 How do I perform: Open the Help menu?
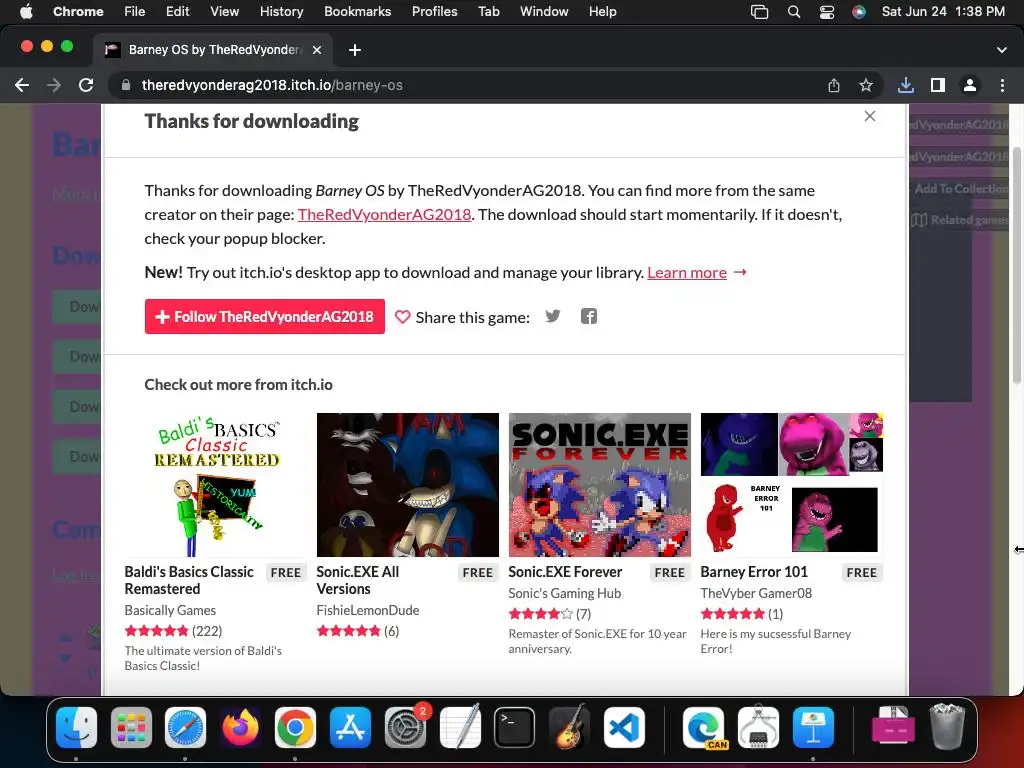point(602,11)
